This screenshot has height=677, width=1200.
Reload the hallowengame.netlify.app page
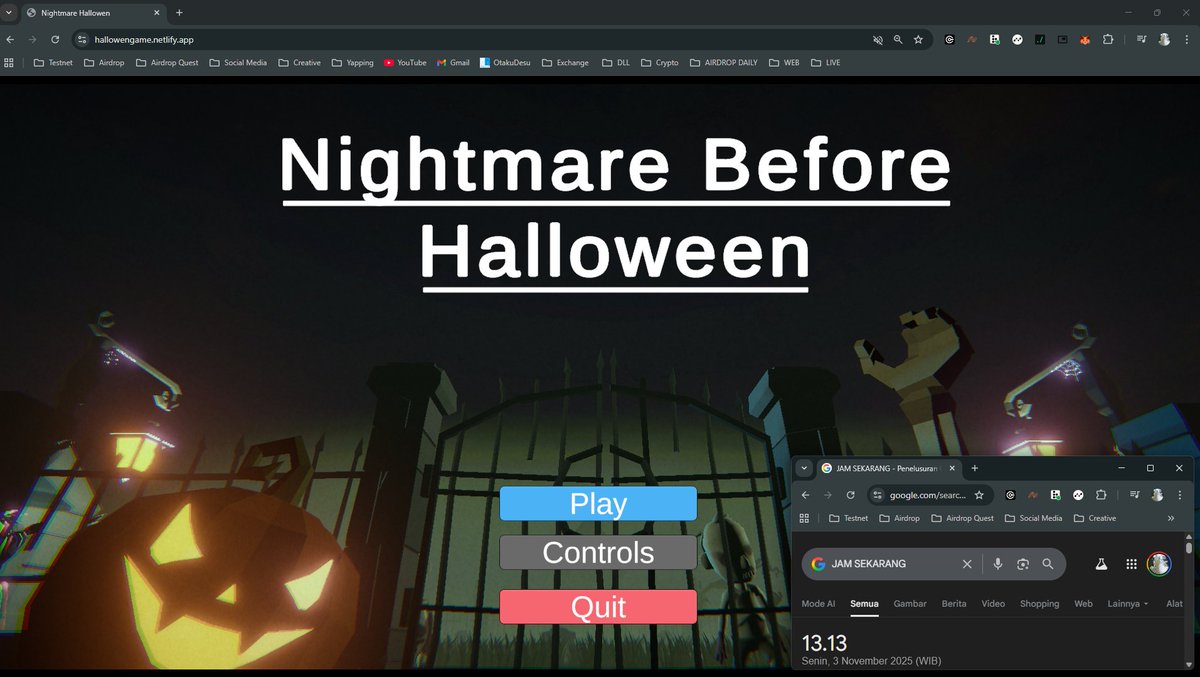[x=55, y=39]
